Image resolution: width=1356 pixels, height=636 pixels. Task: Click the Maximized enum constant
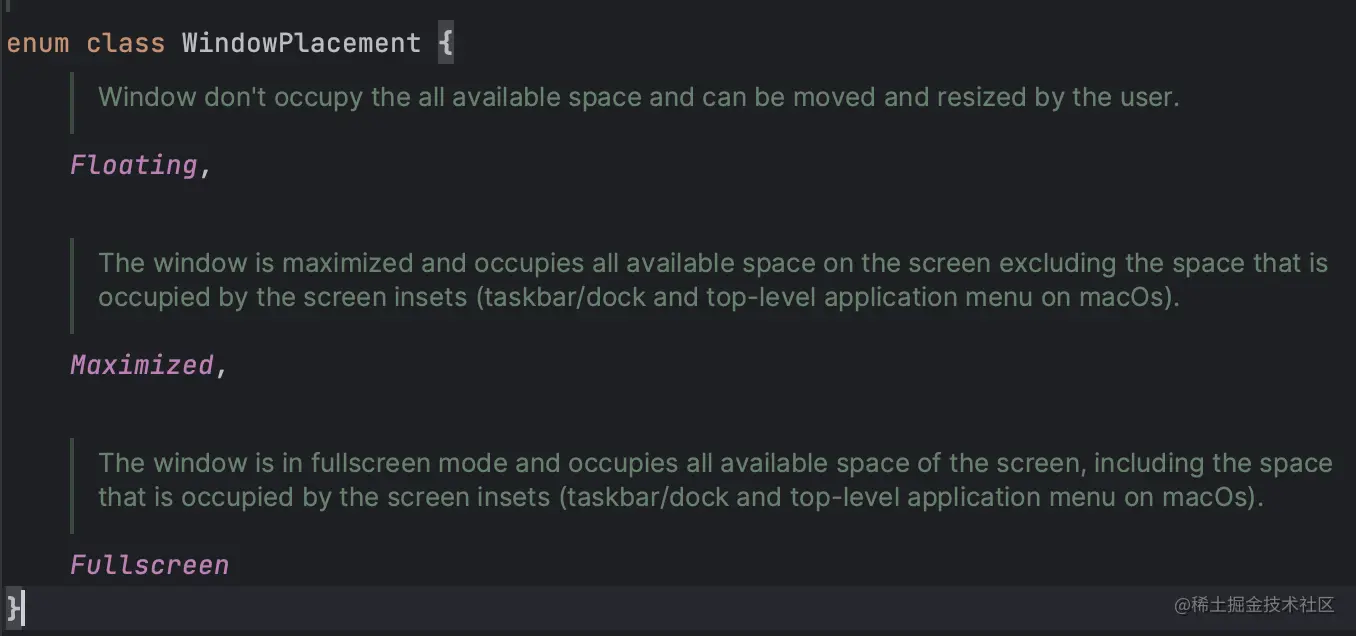(x=142, y=365)
